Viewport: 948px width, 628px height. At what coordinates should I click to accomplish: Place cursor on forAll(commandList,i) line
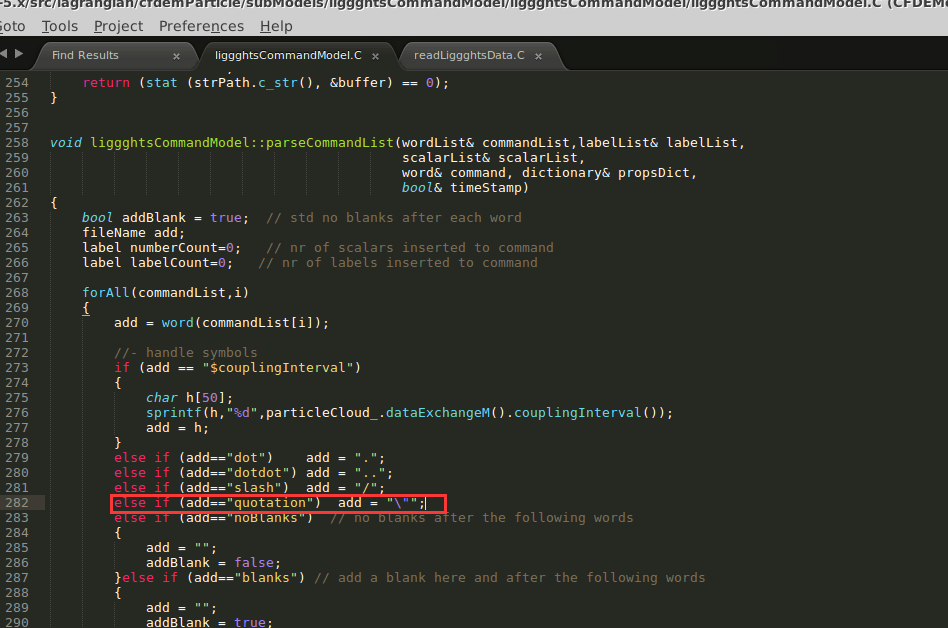tap(166, 293)
